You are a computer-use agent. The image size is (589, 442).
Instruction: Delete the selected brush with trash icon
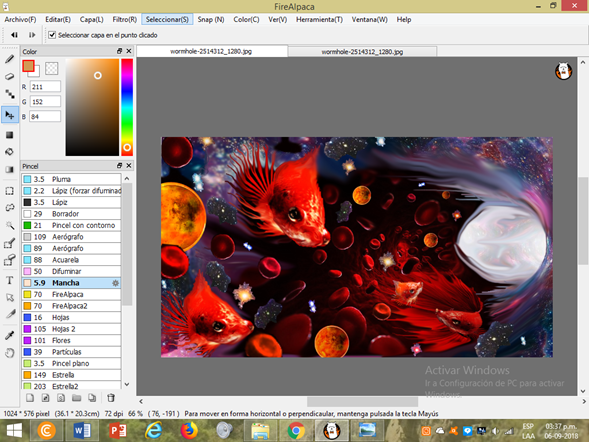(110, 398)
